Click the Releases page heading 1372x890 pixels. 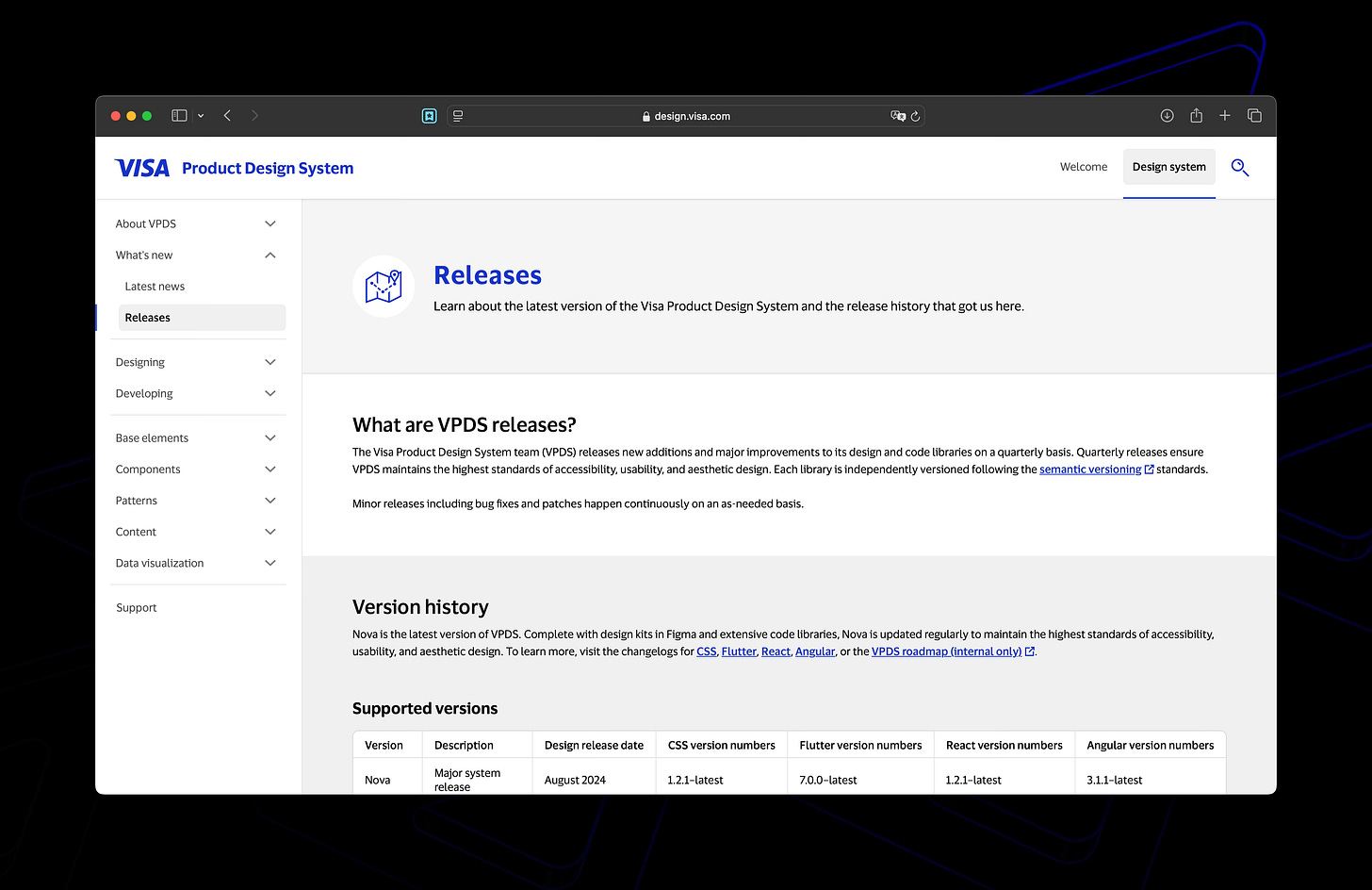[487, 275]
